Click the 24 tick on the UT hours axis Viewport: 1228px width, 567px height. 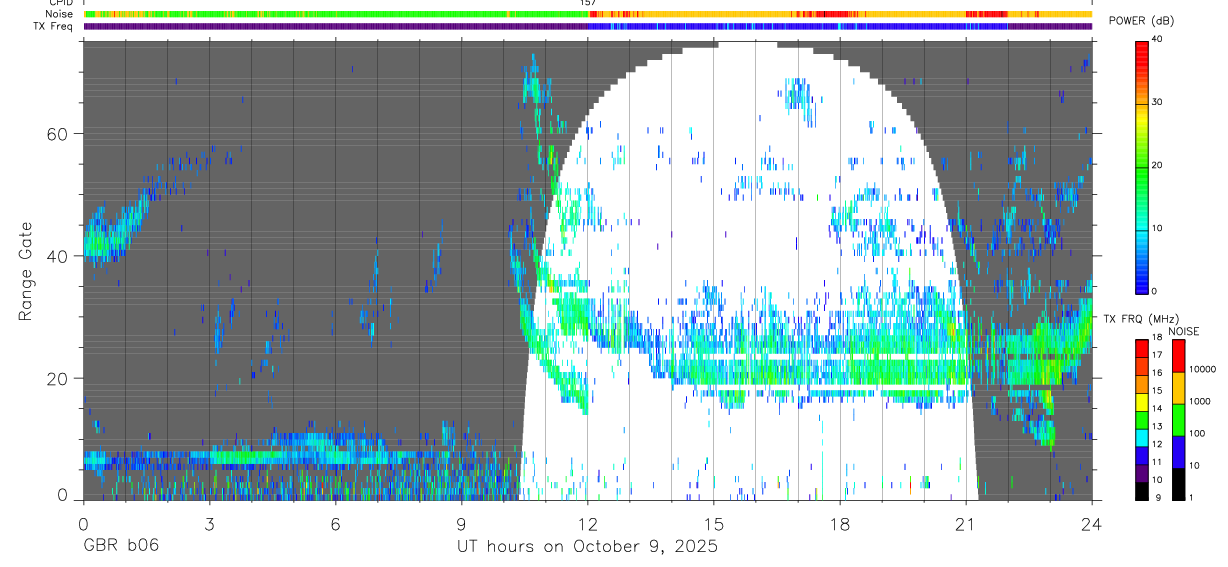(x=1092, y=524)
